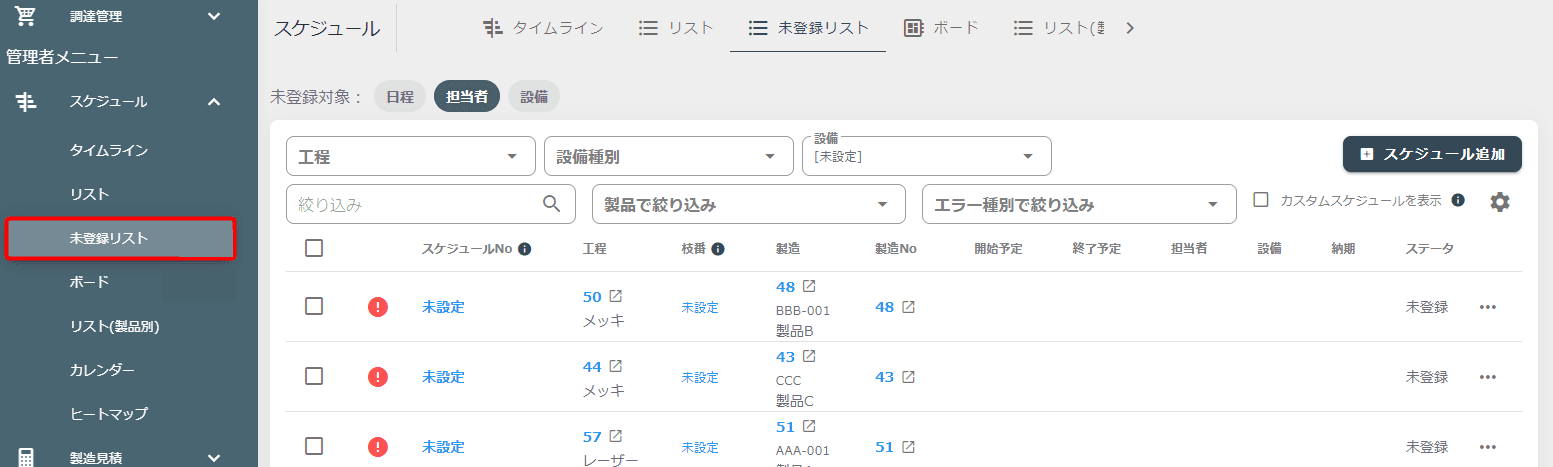Switch to the 未登録リスト tab
The image size is (1553, 467).
click(x=808, y=28)
